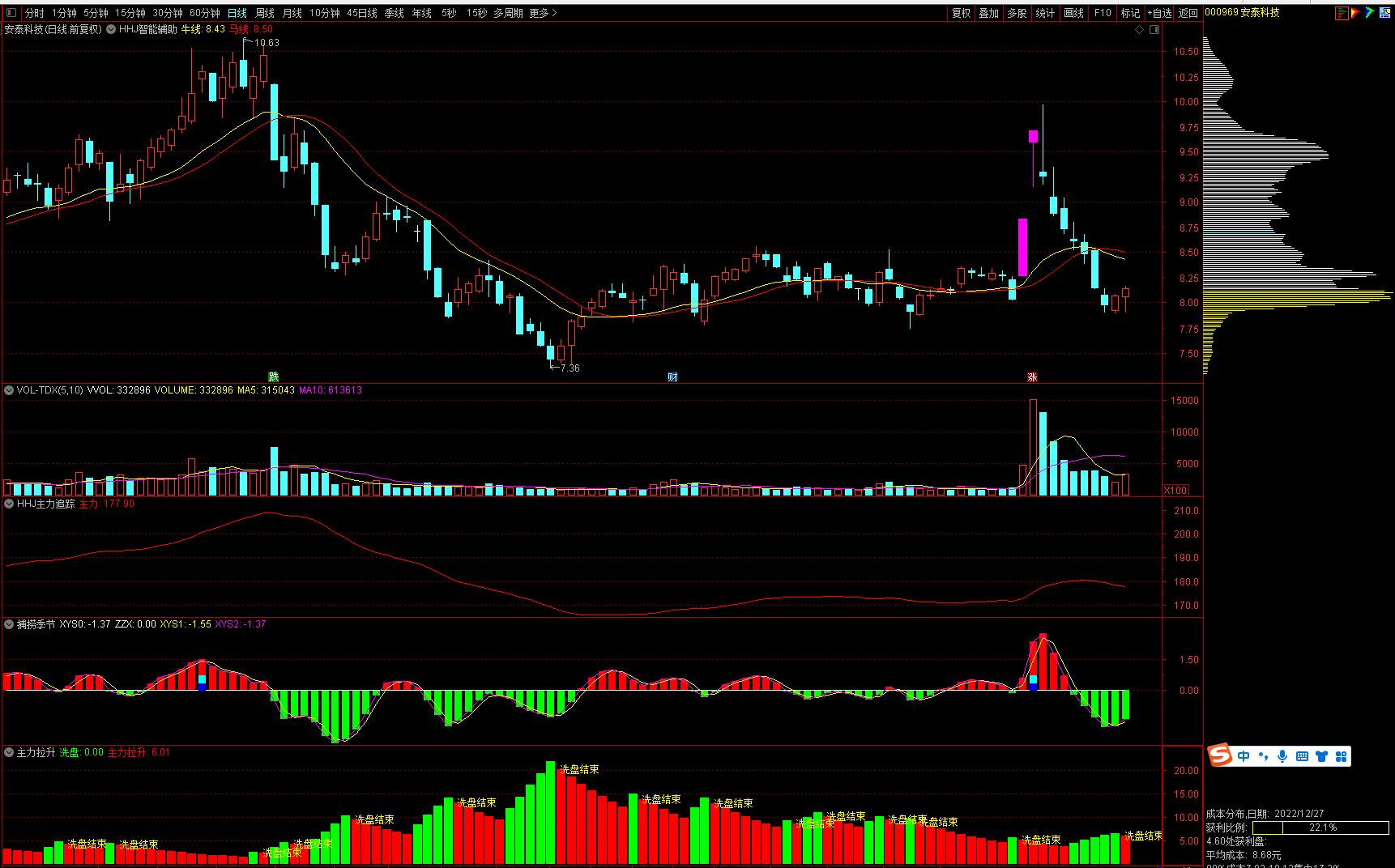Screen dimensions: 1395x868
Task: Click the 返回 back button
Action: [x=1188, y=13]
